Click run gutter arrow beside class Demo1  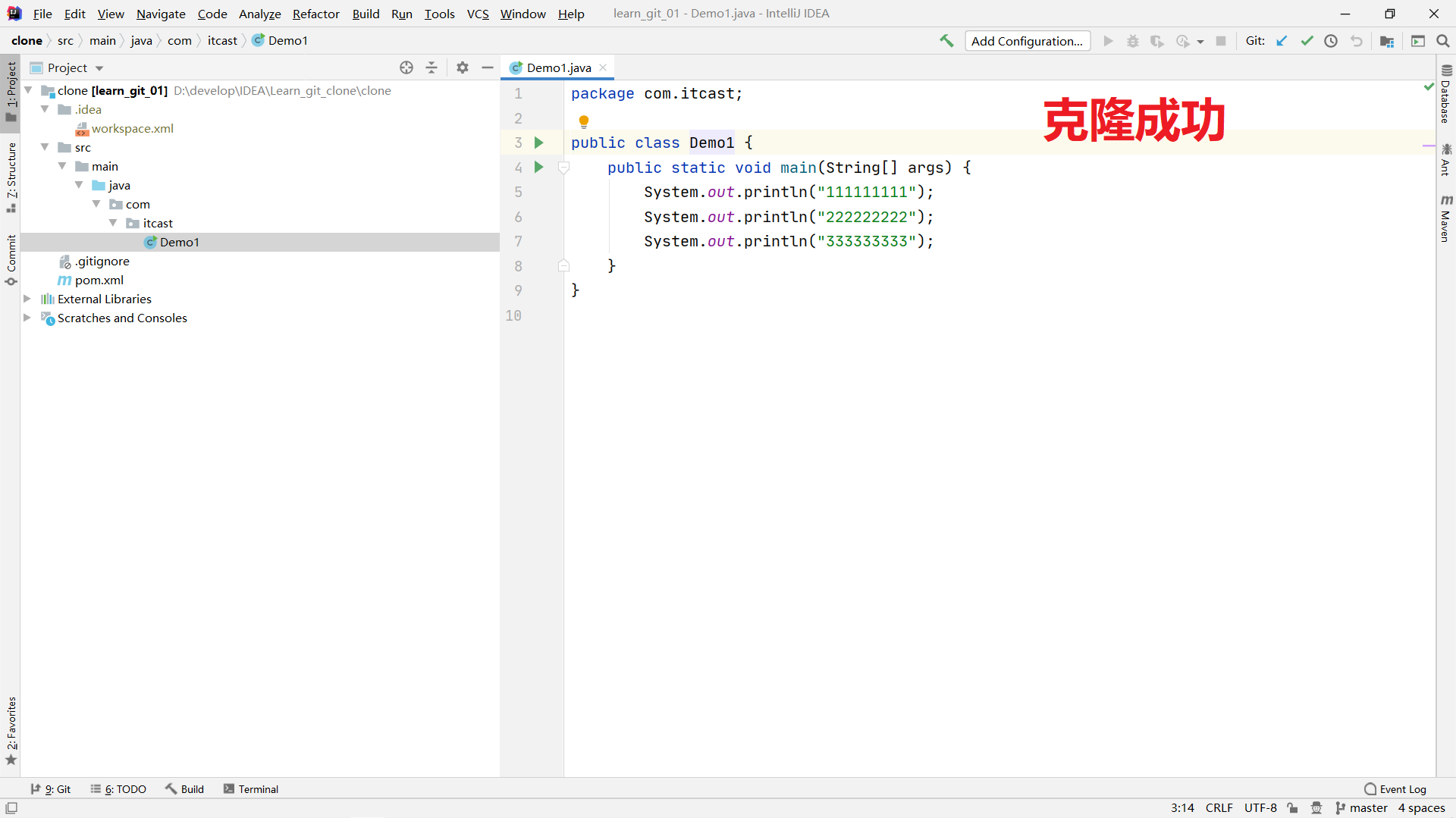539,143
